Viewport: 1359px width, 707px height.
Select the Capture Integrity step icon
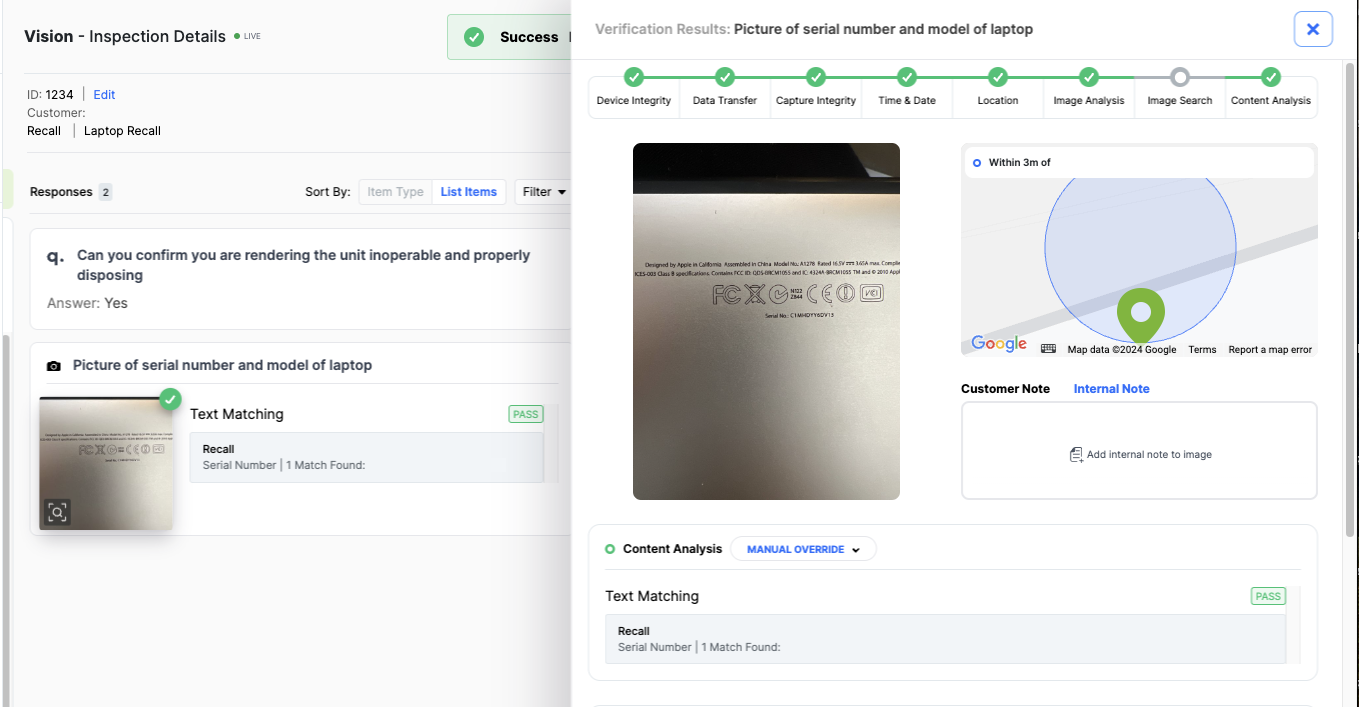(x=816, y=77)
